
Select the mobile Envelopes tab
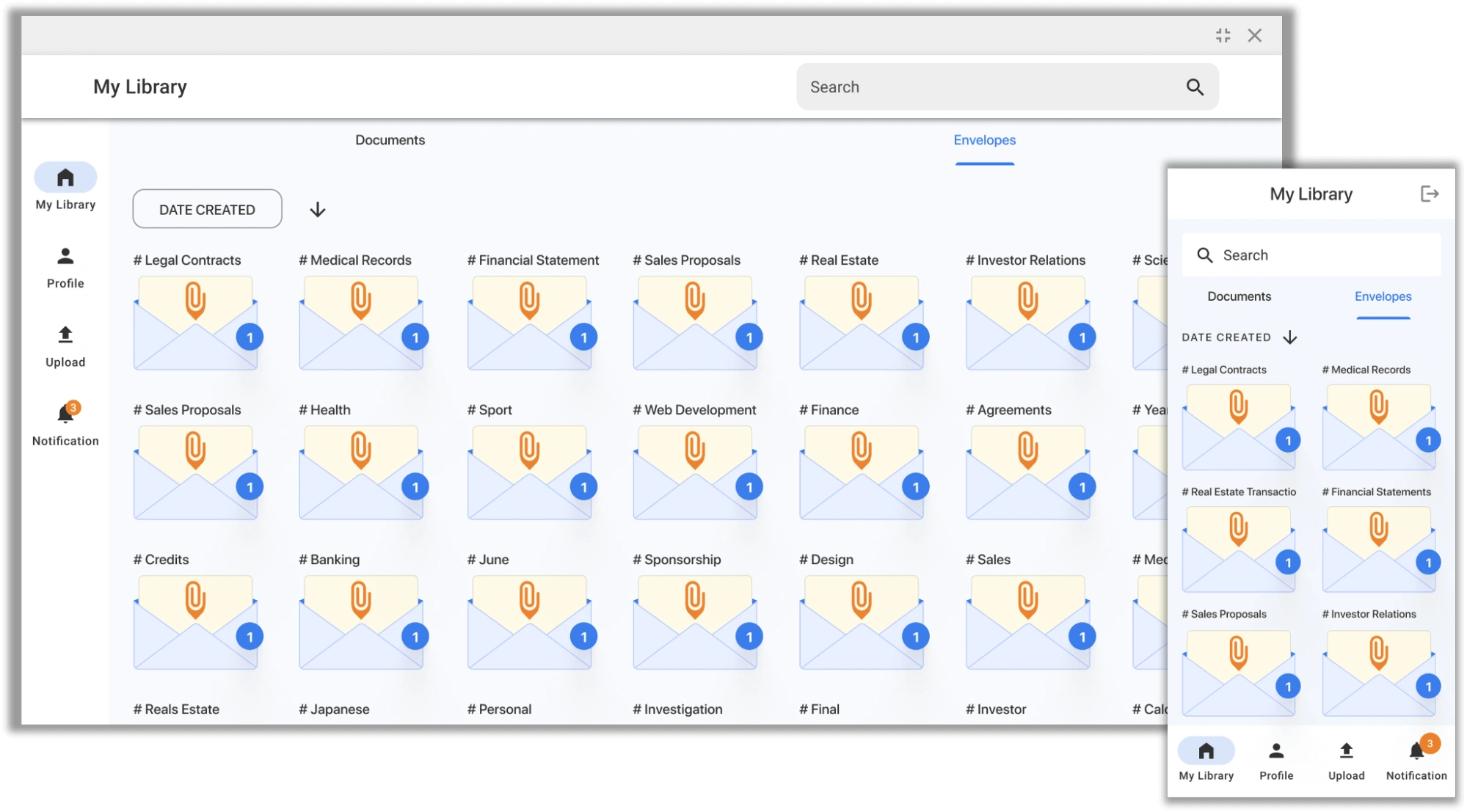pyautogui.click(x=1383, y=296)
